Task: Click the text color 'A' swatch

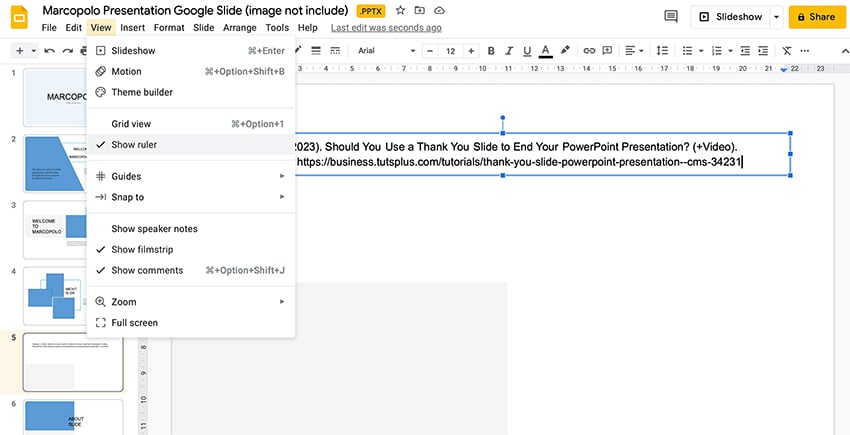Action: click(x=545, y=50)
